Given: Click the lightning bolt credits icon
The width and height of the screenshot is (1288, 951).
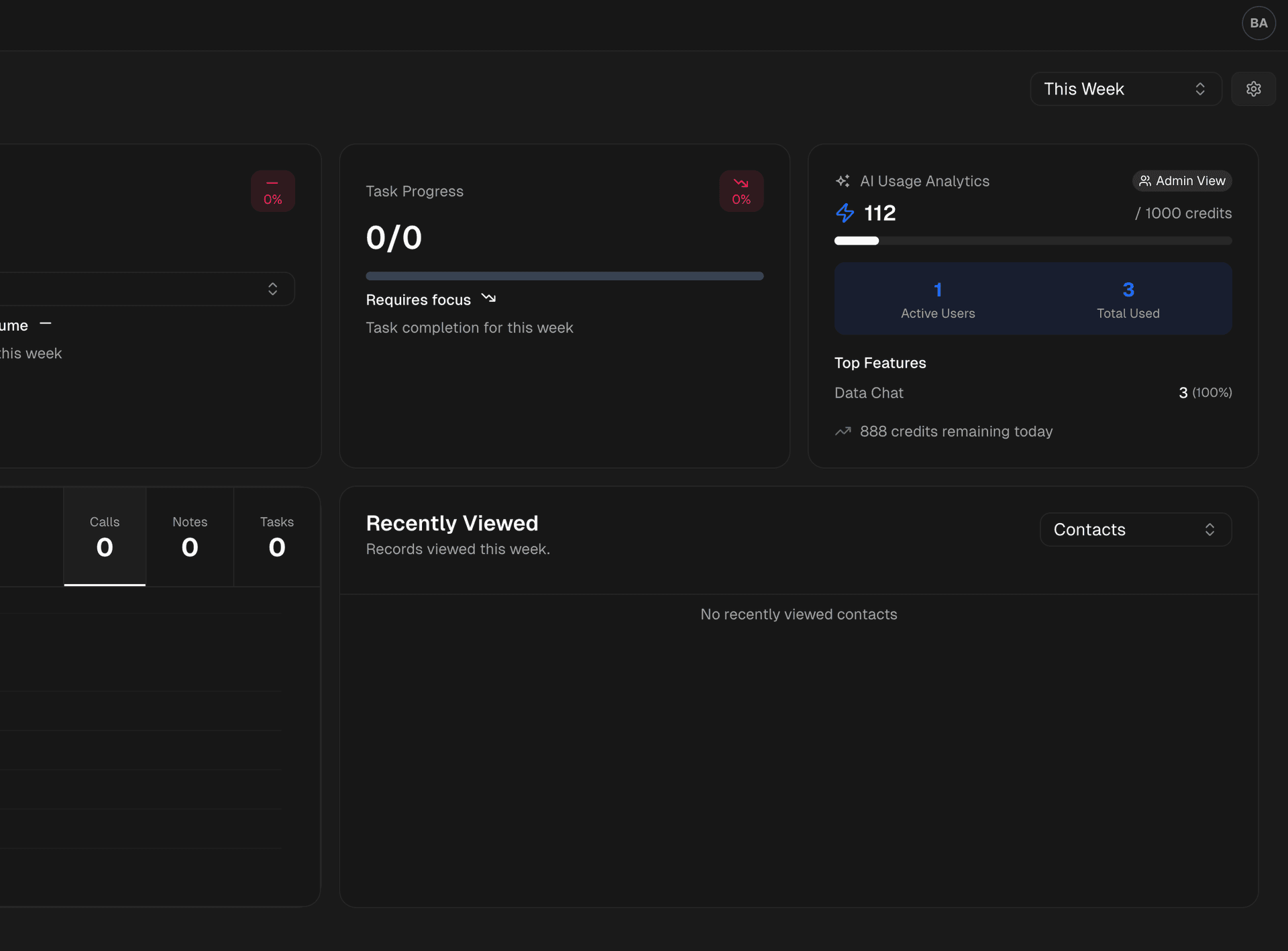Looking at the screenshot, I should [x=845, y=213].
